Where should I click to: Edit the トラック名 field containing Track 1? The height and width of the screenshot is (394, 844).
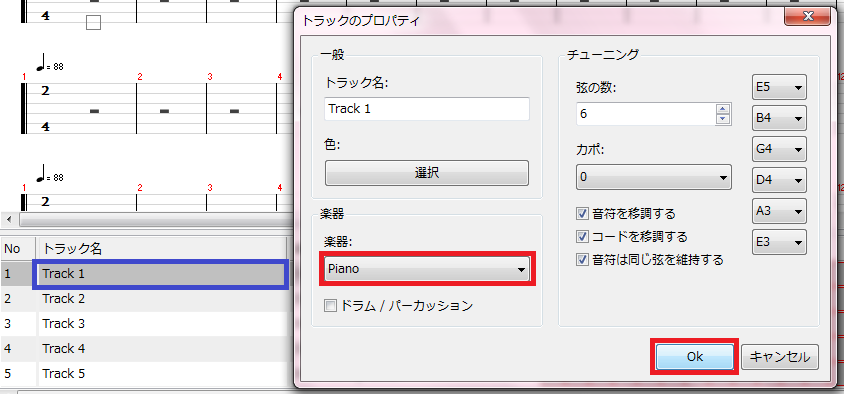point(427,109)
